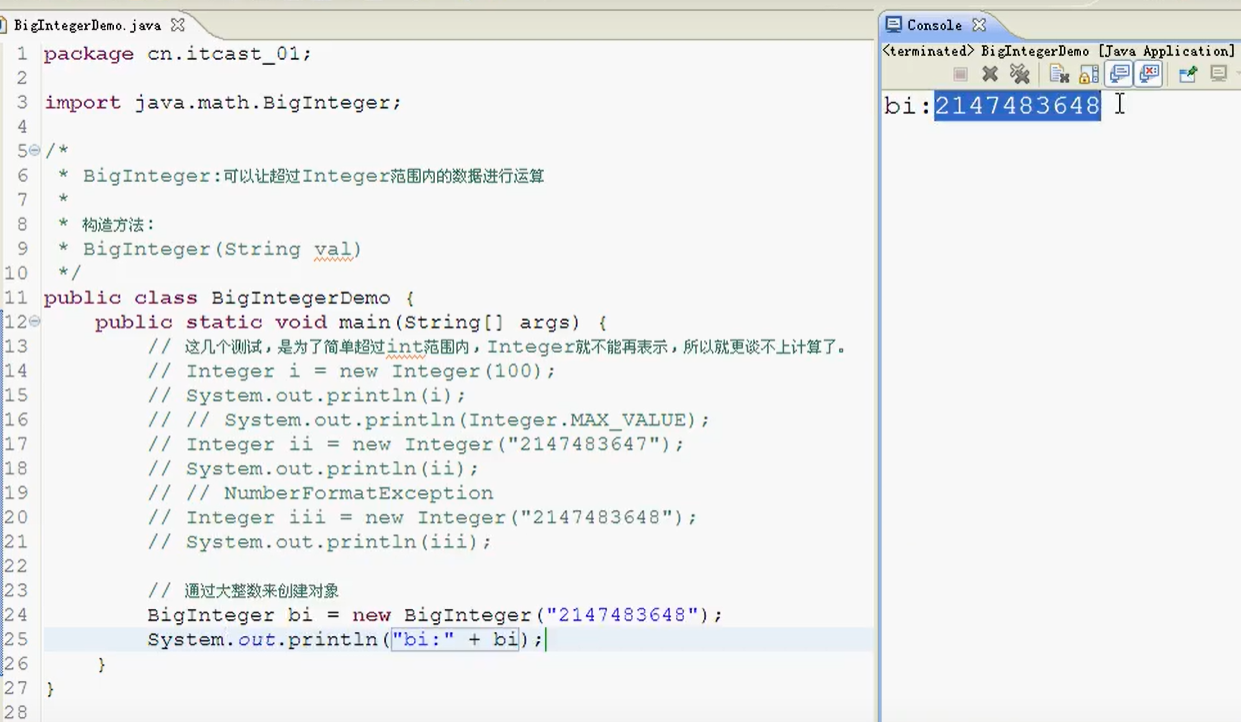Open the console selection dropdown arrow
The height and width of the screenshot is (722, 1241).
1236,73
